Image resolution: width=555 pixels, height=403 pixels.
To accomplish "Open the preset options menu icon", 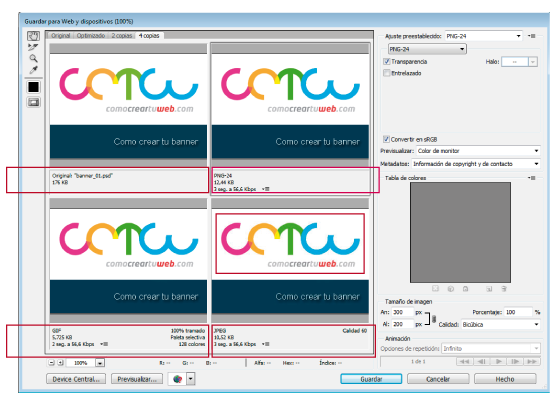I will pos(532,36).
